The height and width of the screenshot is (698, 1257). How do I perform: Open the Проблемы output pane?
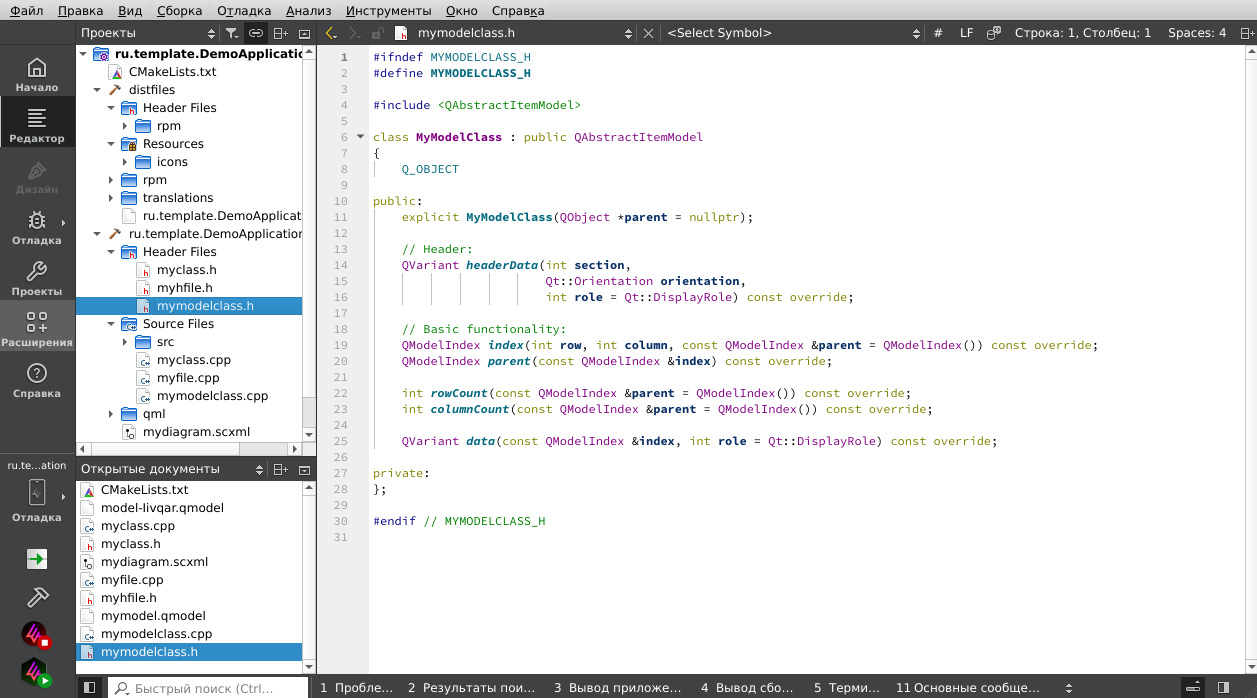tap(355, 688)
